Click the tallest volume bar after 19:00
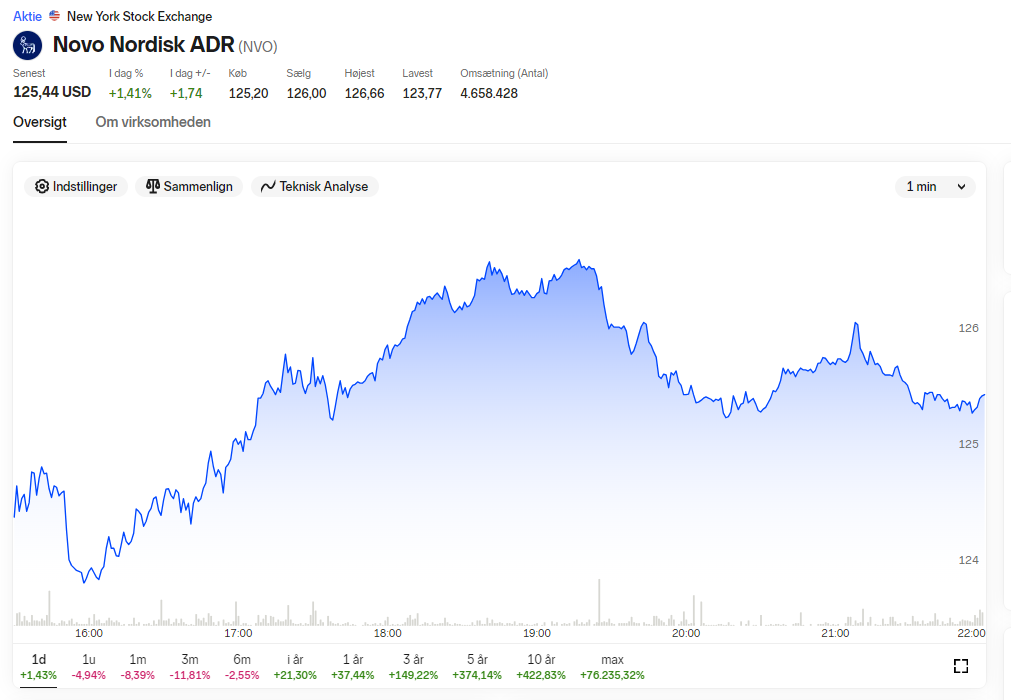Viewport: 1011px width, 700px height. [599, 603]
